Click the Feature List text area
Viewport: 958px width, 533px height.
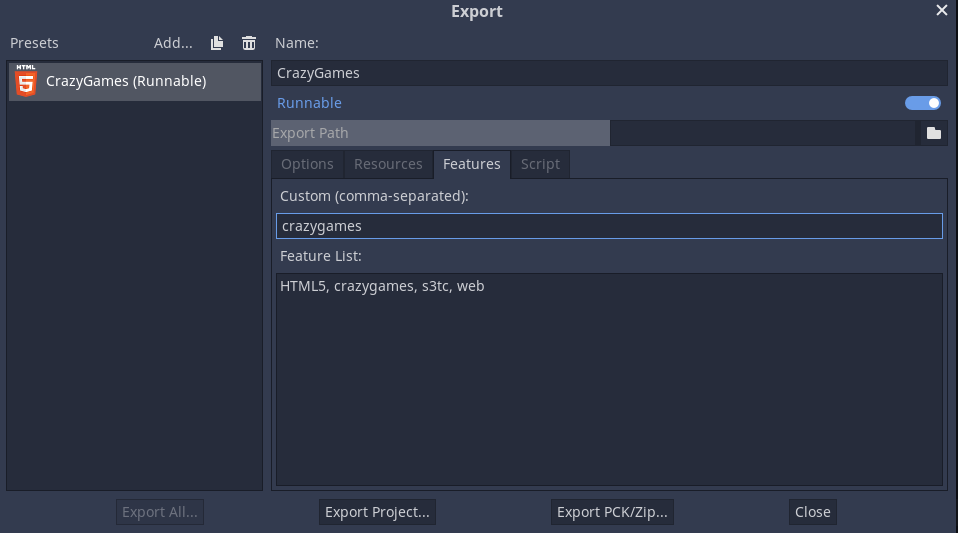(609, 380)
